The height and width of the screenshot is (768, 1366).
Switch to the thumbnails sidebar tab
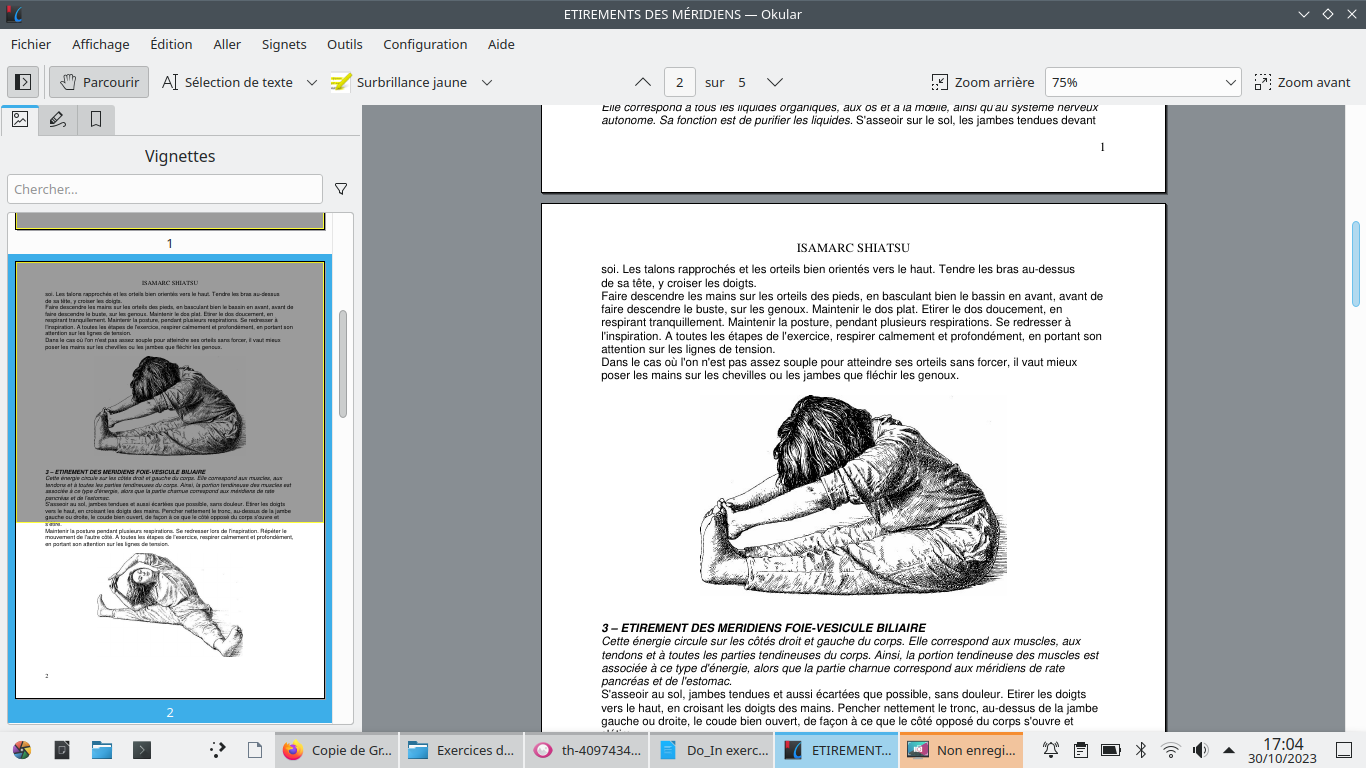click(x=20, y=120)
